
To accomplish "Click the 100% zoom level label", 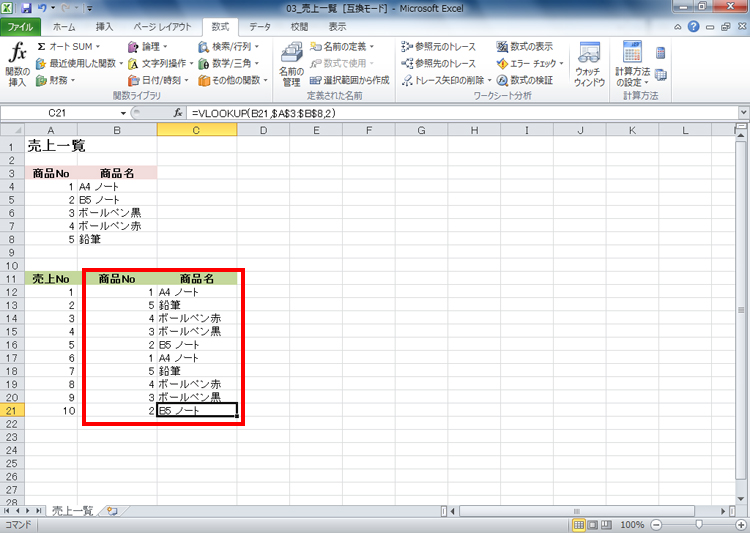I will [x=632, y=525].
